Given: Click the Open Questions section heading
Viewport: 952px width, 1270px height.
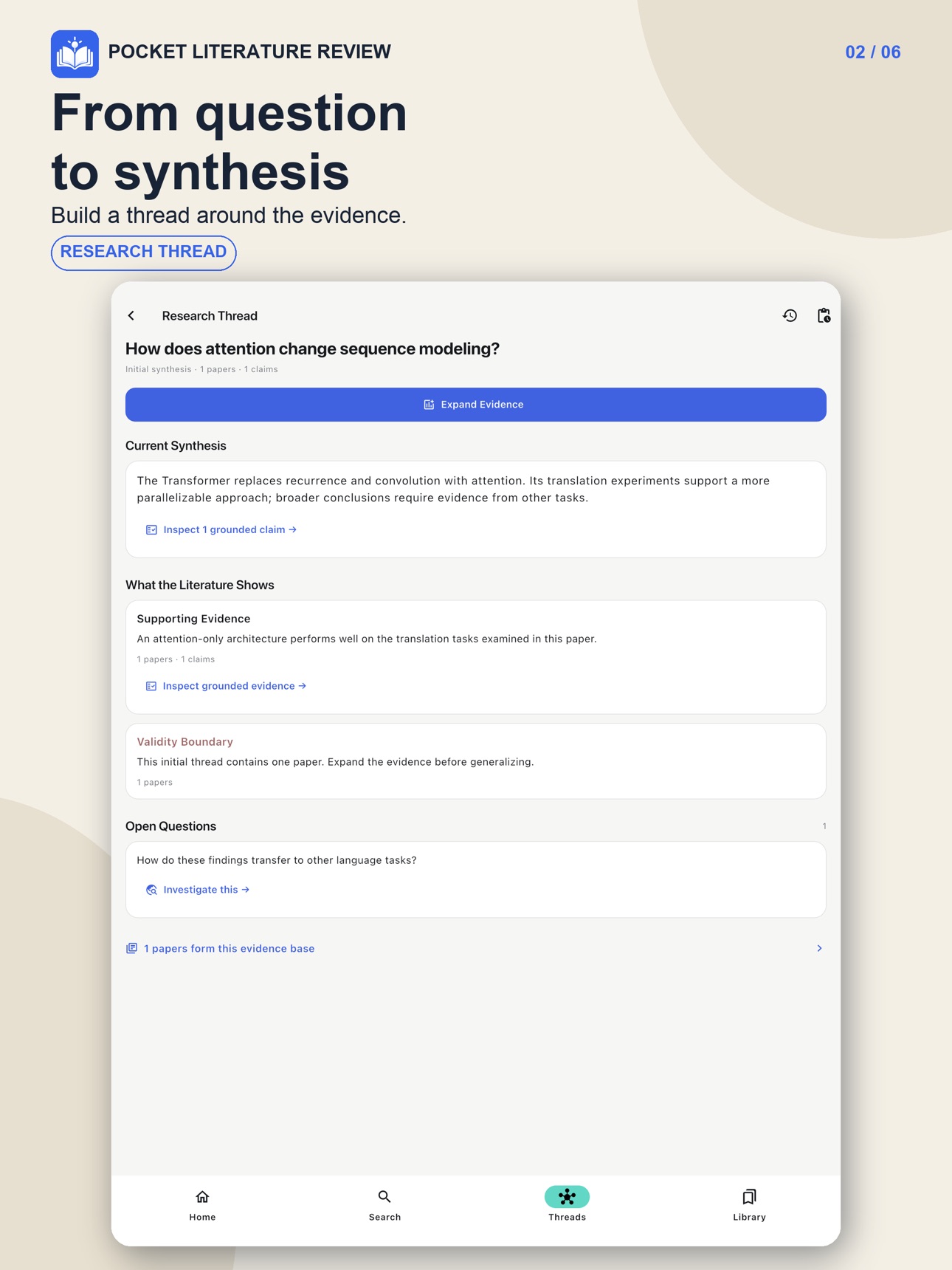Looking at the screenshot, I should point(170,826).
